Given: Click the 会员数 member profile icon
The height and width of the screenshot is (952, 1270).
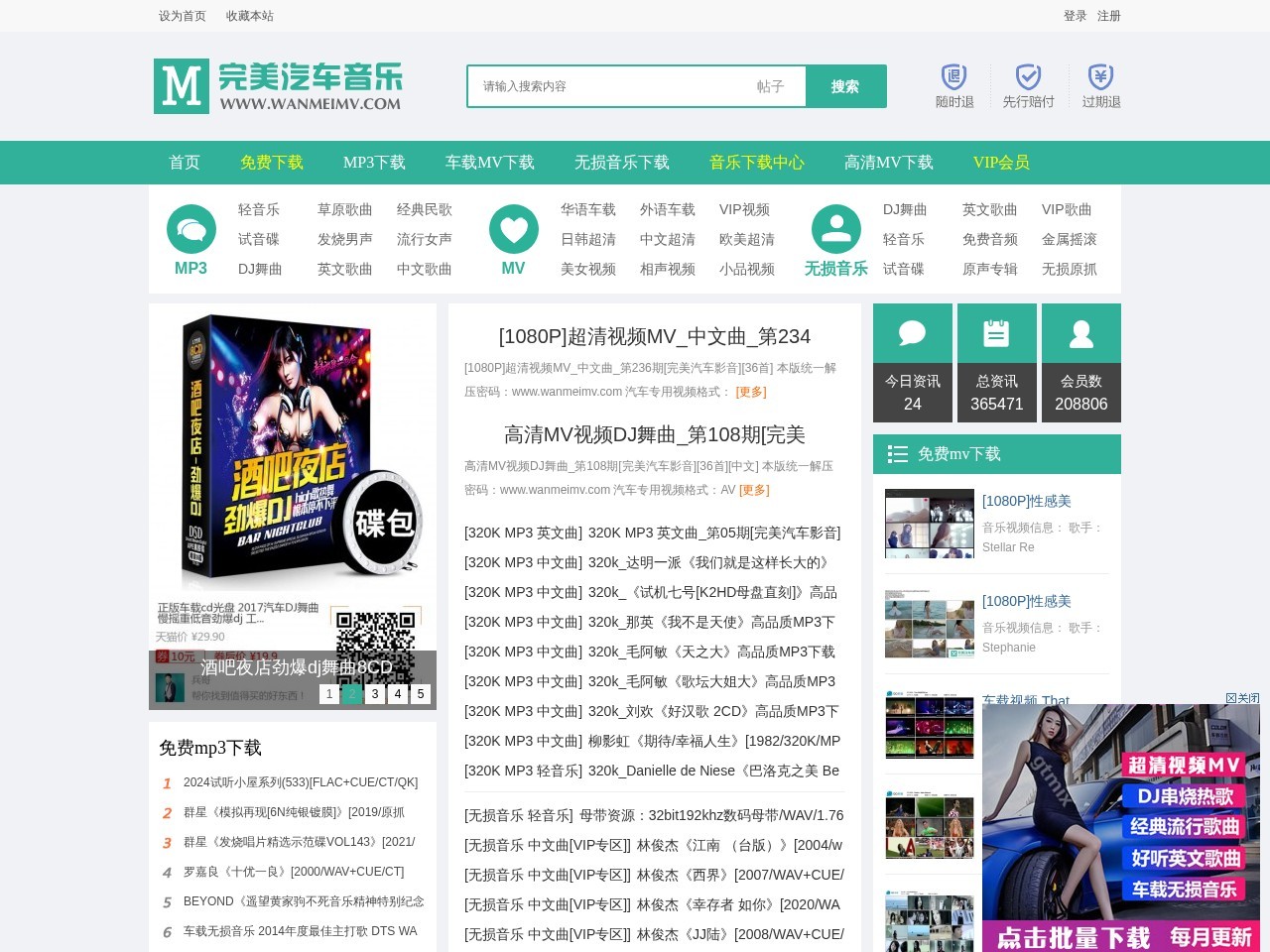Looking at the screenshot, I should 1081,333.
